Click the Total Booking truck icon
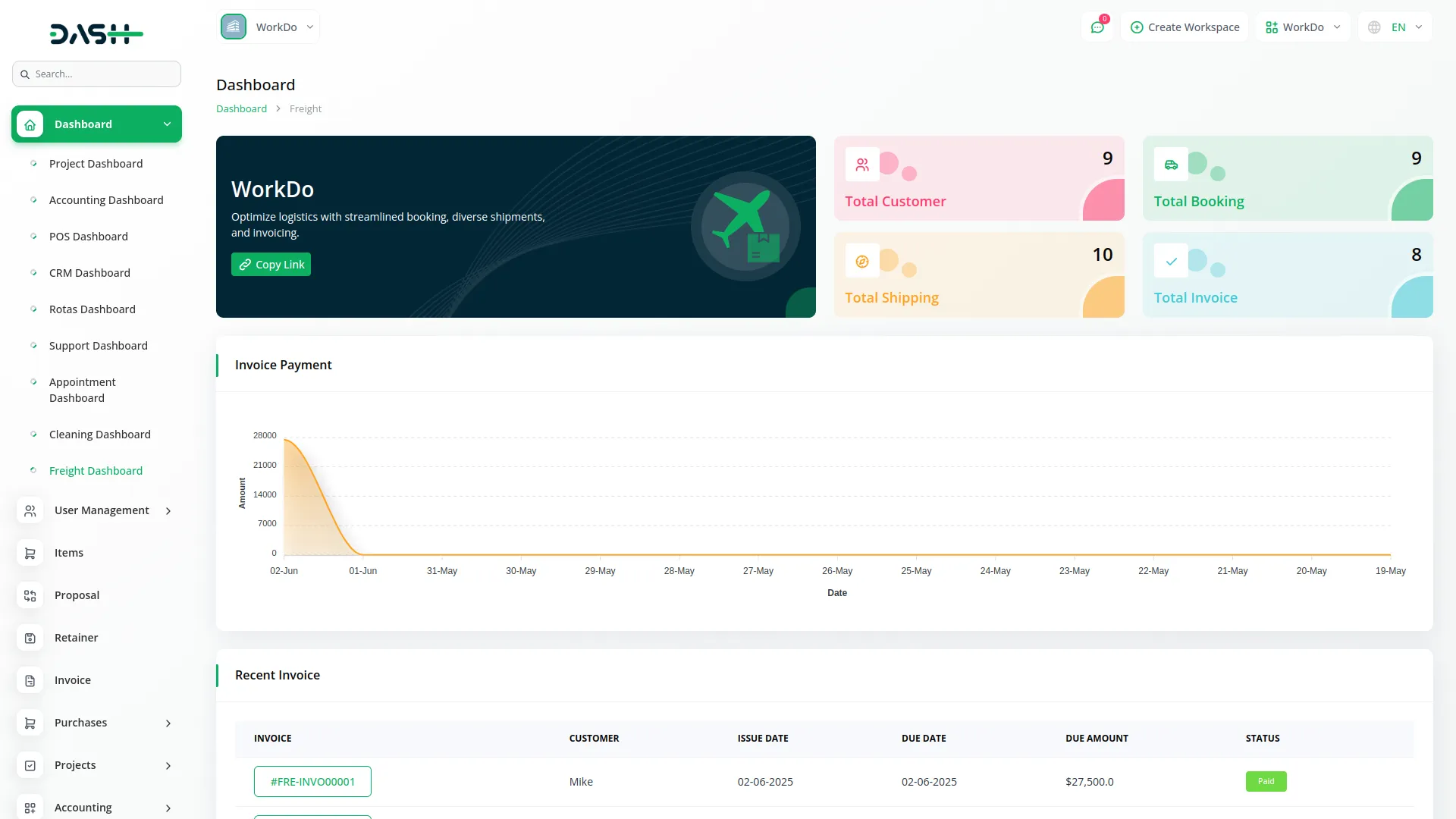Screen dimensions: 1456x819 click(x=1171, y=165)
